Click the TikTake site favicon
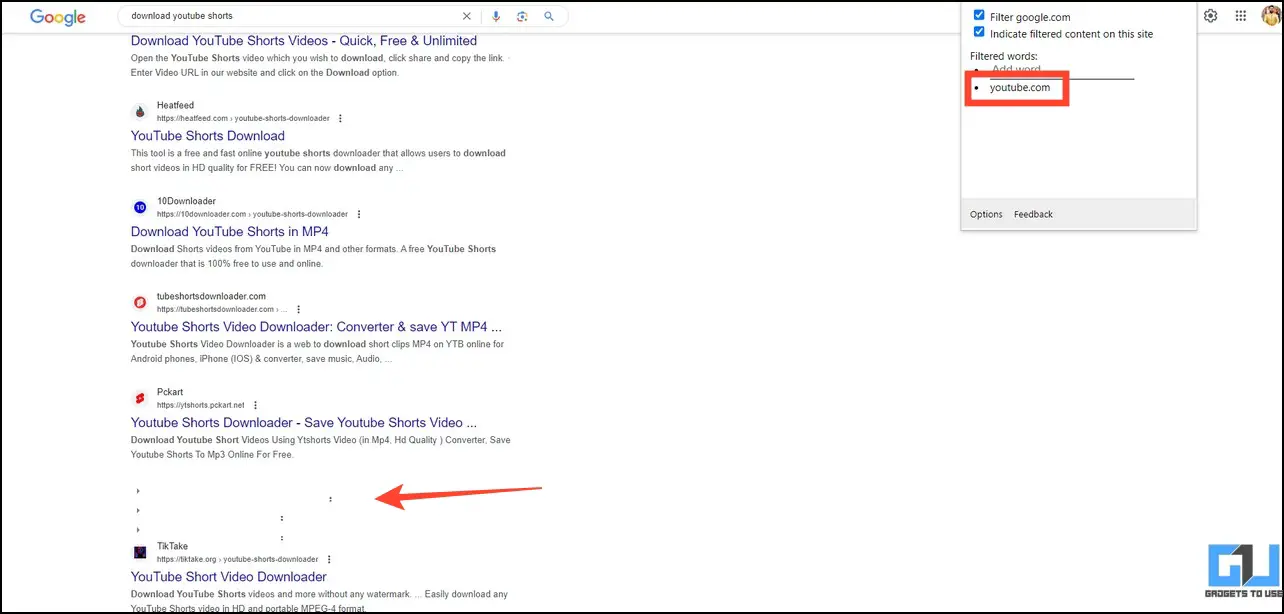The height and width of the screenshot is (614, 1284). coord(140,552)
